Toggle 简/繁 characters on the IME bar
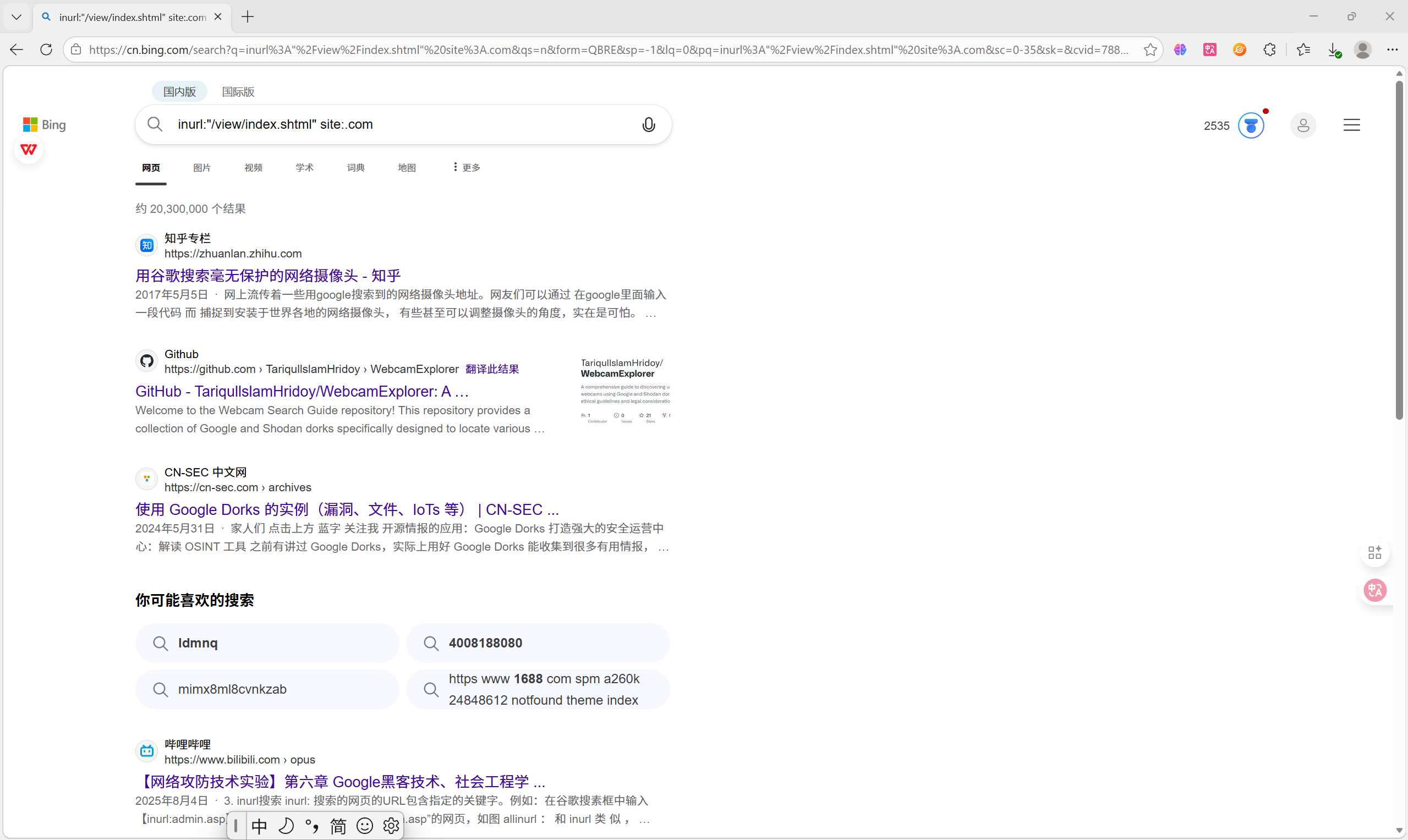The height and width of the screenshot is (840, 1408). (338, 825)
